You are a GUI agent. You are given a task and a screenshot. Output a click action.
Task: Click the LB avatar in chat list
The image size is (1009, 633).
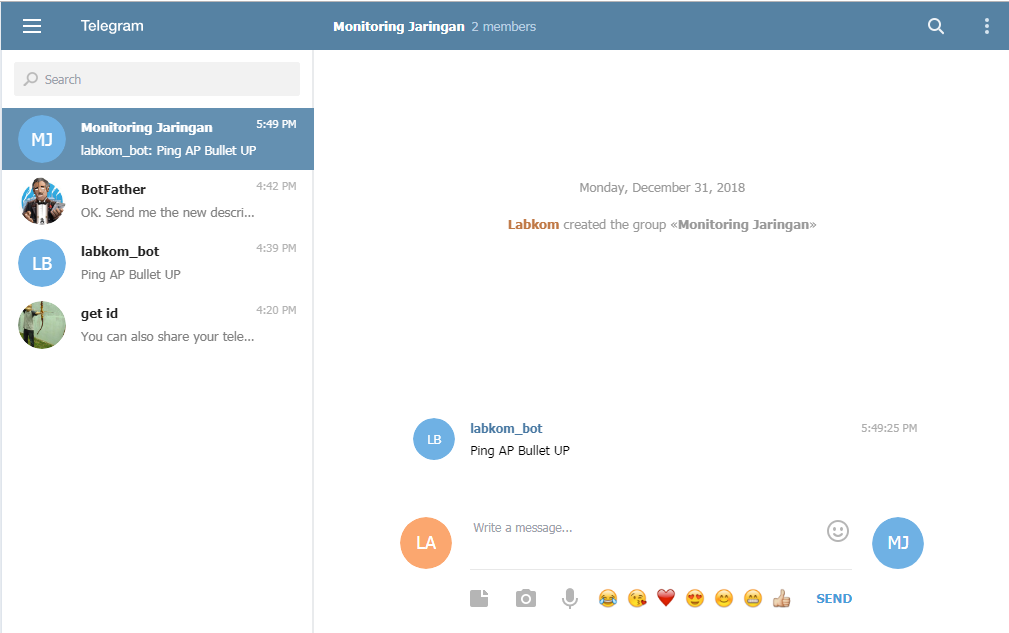[x=42, y=263]
